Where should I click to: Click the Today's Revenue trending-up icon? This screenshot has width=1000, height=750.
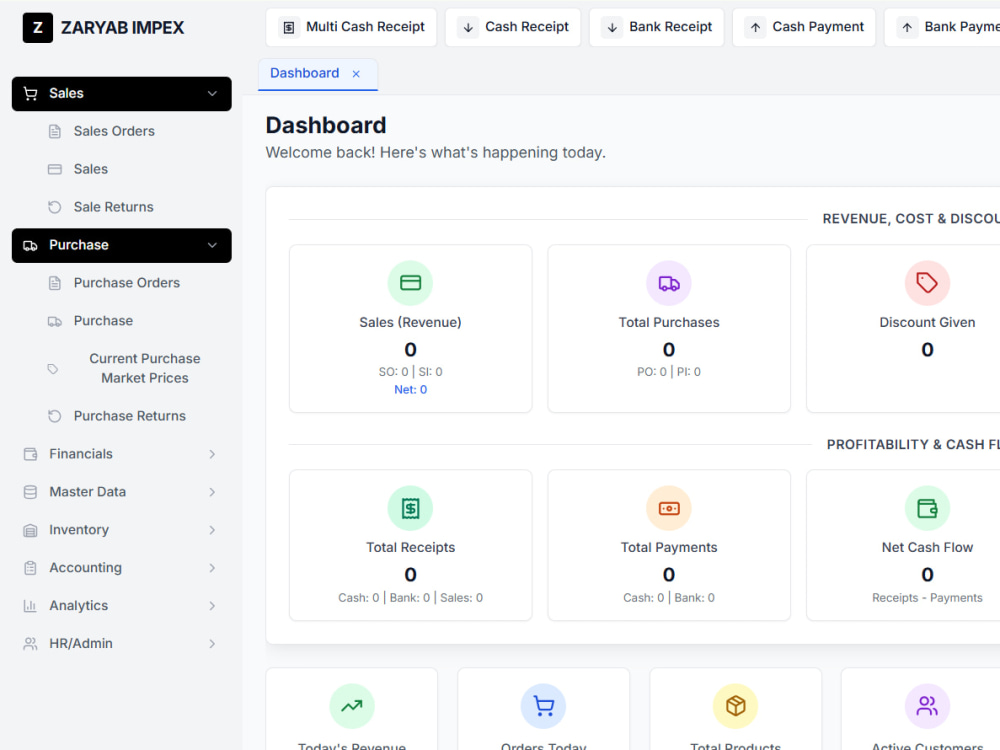point(352,706)
